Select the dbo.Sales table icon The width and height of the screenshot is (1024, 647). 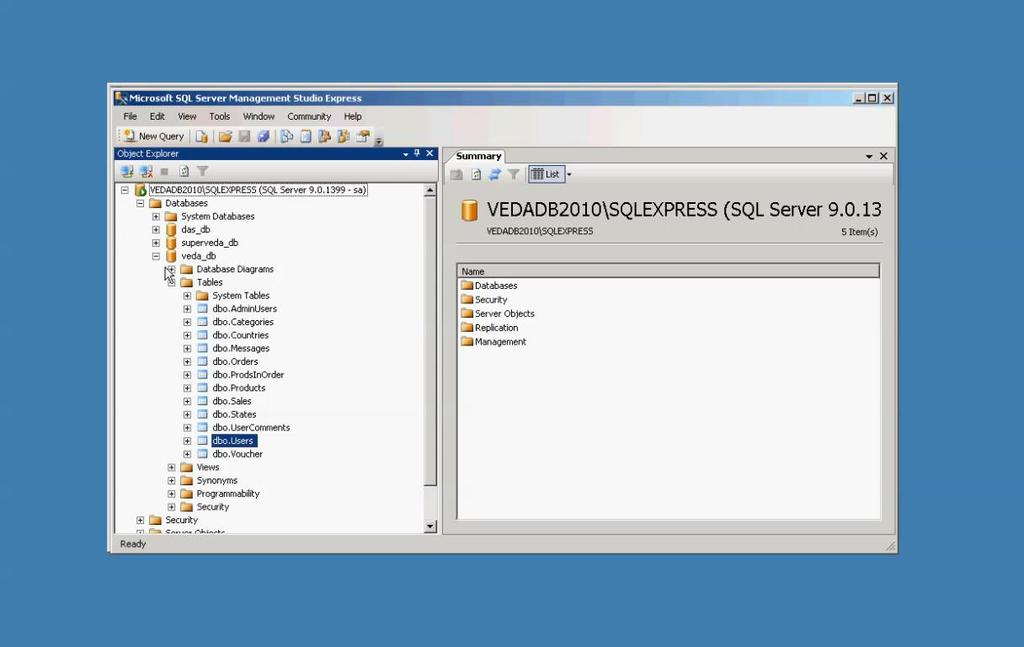coord(202,401)
